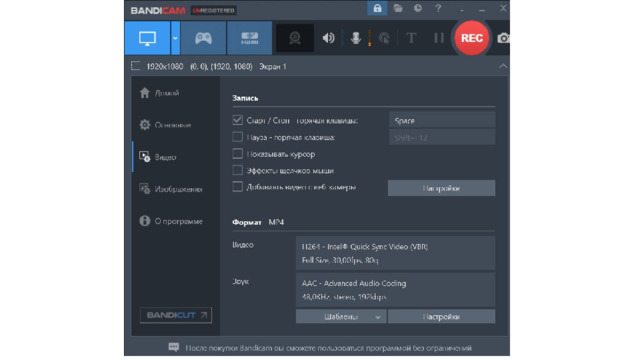Mute the speaker sound icon

point(328,38)
